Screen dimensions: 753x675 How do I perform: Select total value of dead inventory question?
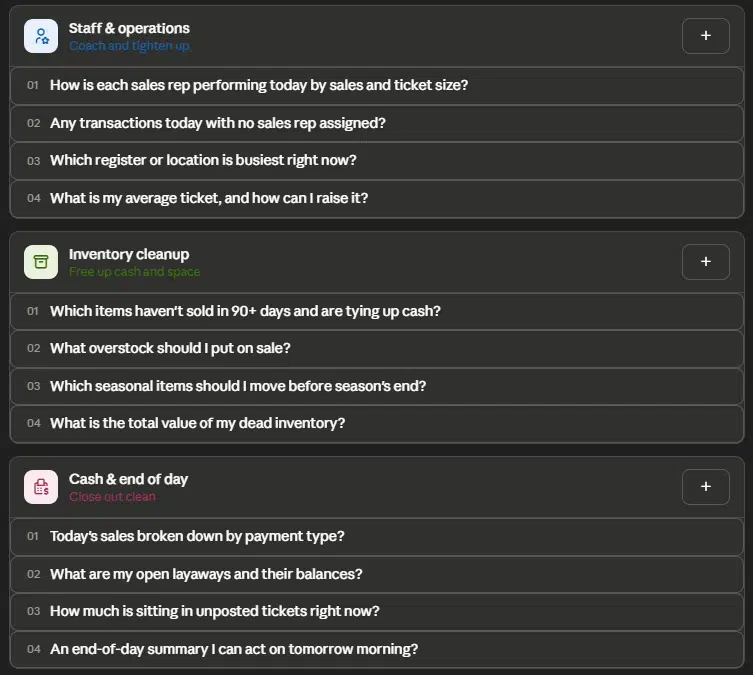point(377,423)
